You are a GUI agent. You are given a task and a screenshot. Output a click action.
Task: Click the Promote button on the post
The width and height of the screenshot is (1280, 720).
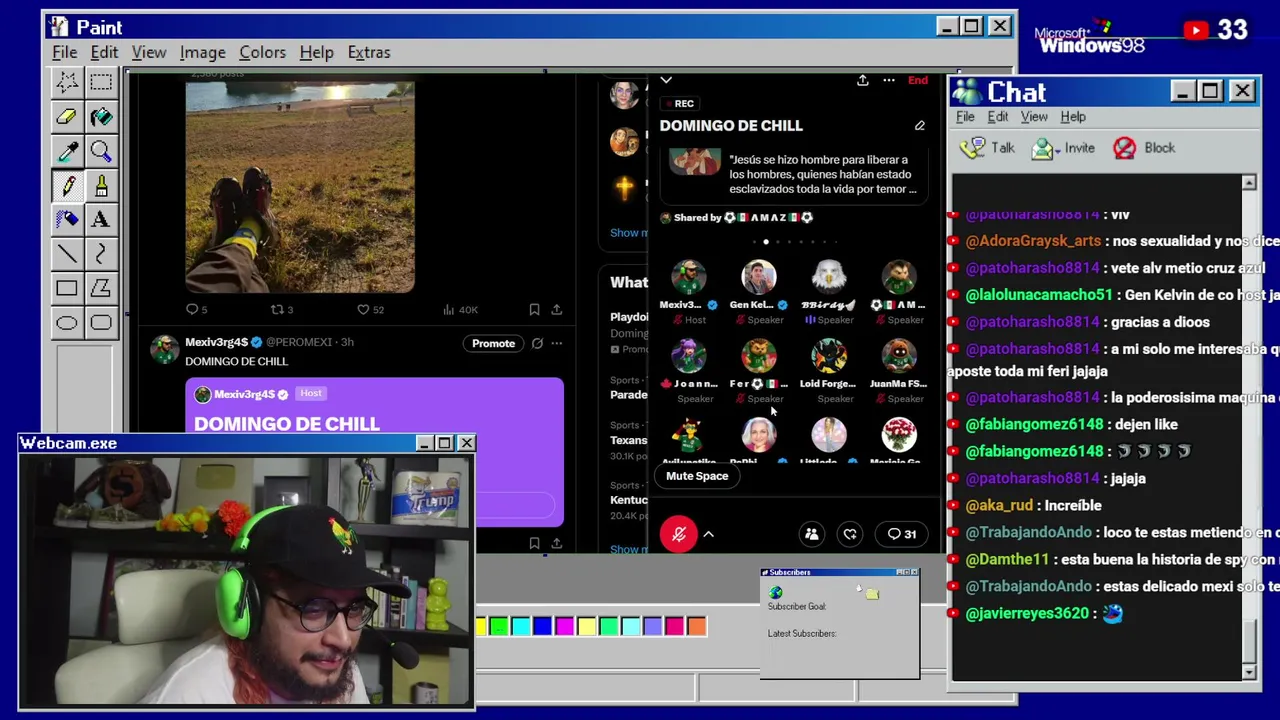493,343
